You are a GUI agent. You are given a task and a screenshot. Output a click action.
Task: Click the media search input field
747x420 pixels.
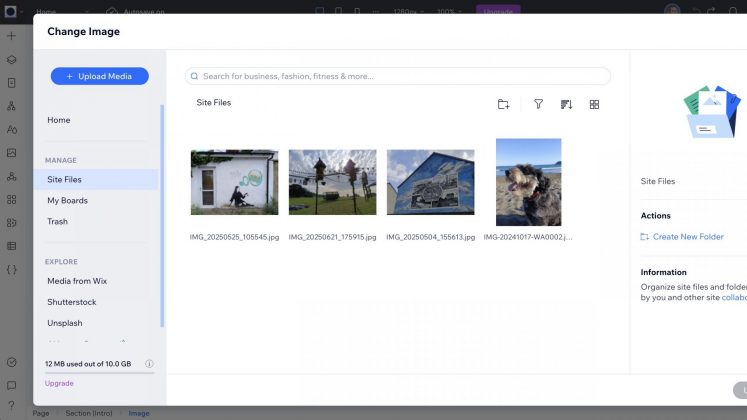pyautogui.click(x=400, y=76)
